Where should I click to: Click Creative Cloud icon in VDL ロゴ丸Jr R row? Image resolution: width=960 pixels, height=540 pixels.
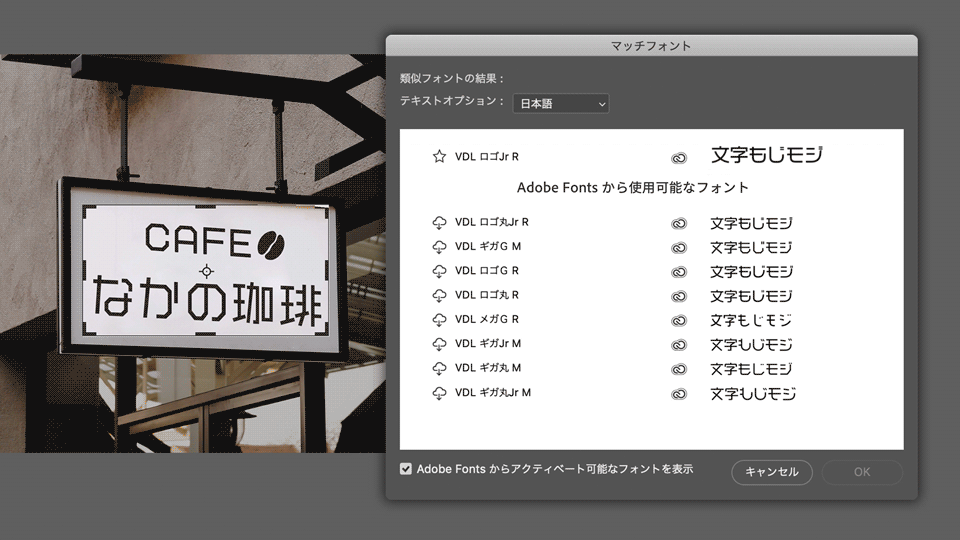tap(678, 223)
